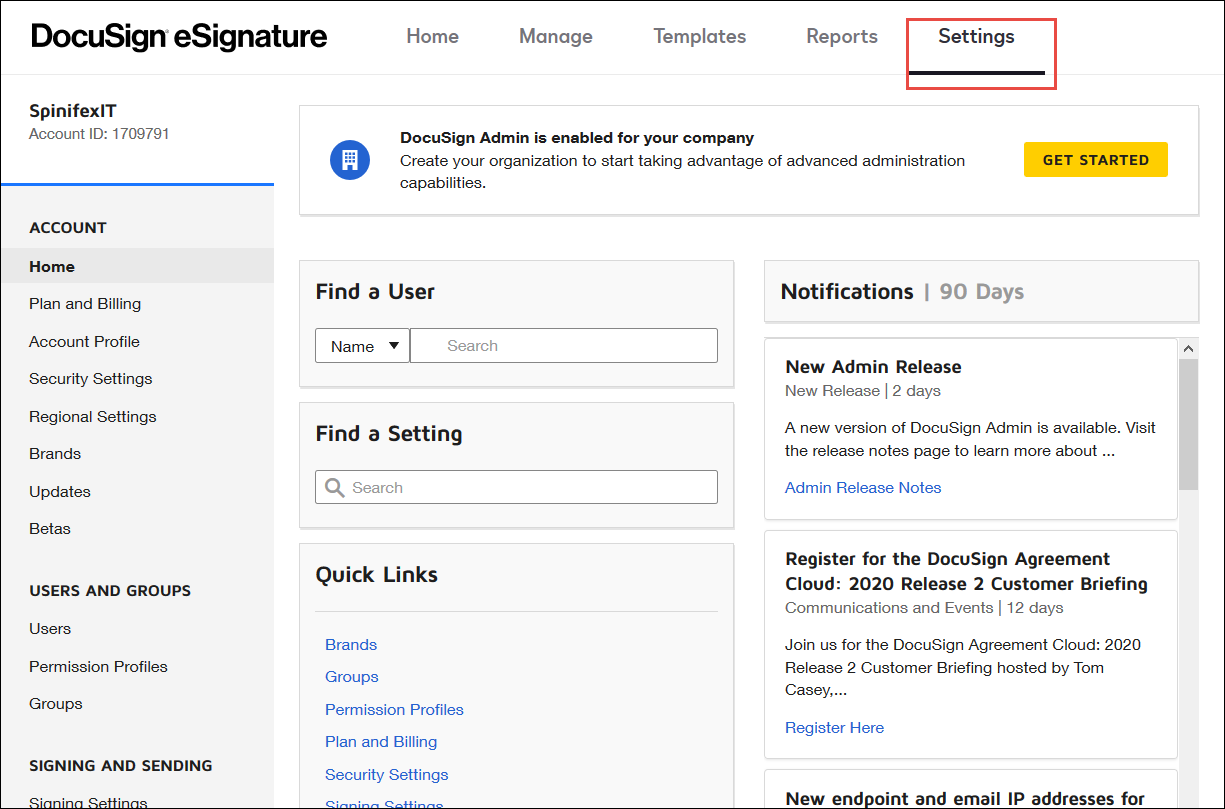Click the magnifier icon in Find a Setting

pos(335,488)
